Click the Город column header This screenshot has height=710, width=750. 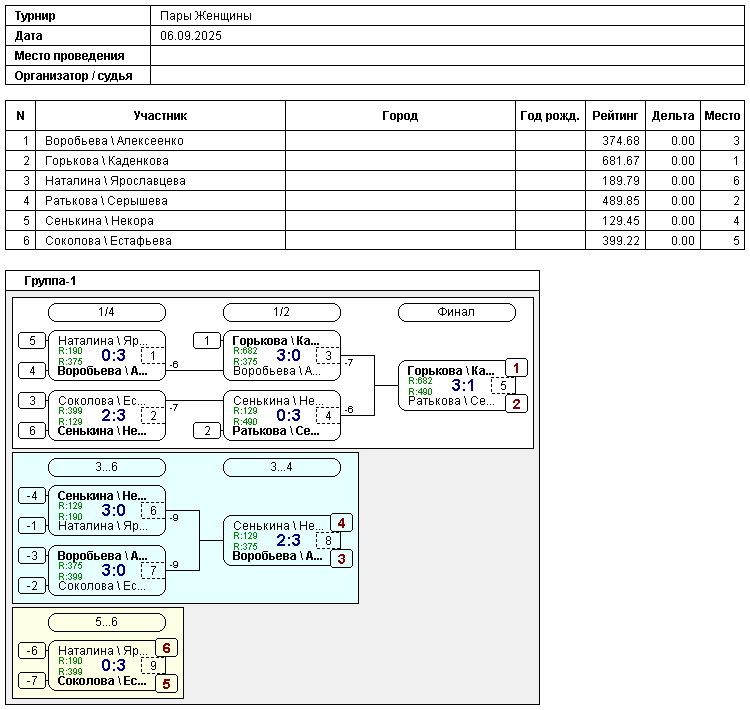click(400, 116)
